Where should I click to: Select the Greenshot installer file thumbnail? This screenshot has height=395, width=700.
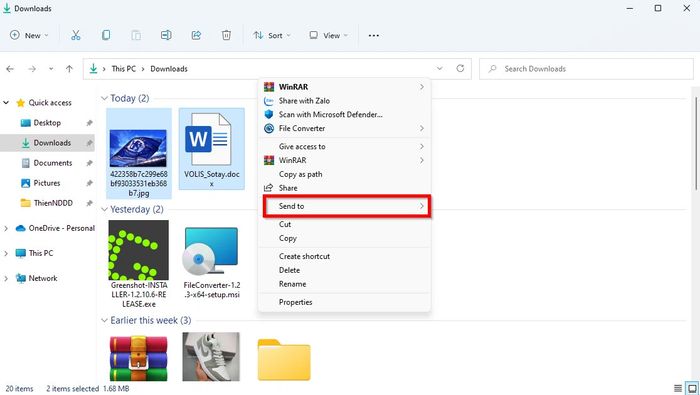pos(138,250)
